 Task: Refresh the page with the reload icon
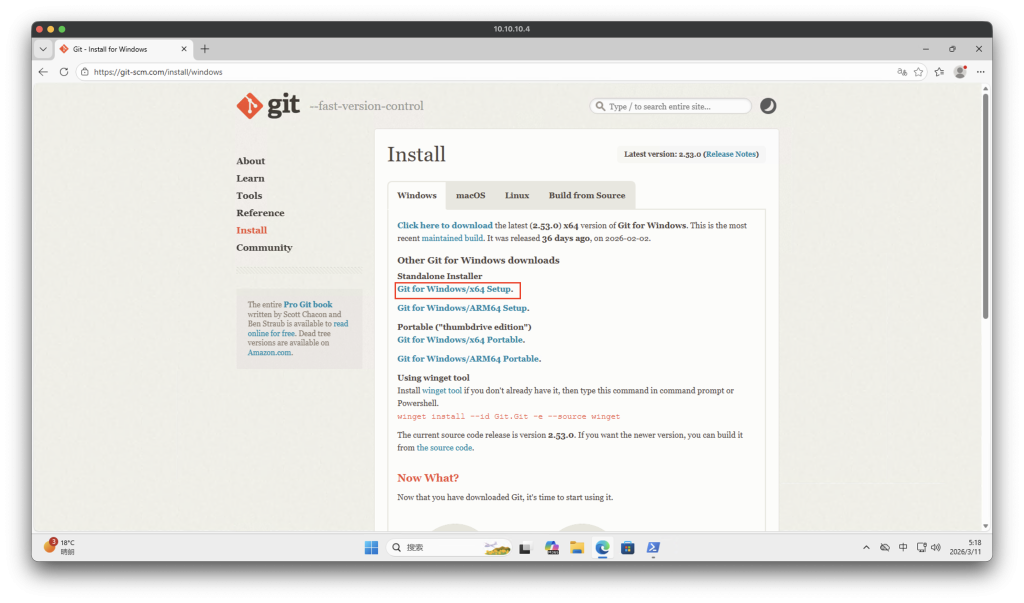64,72
